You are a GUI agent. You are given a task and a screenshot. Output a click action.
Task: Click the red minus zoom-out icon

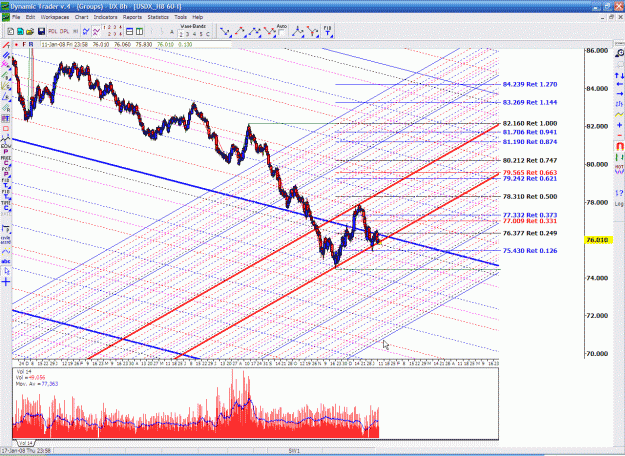619,136
